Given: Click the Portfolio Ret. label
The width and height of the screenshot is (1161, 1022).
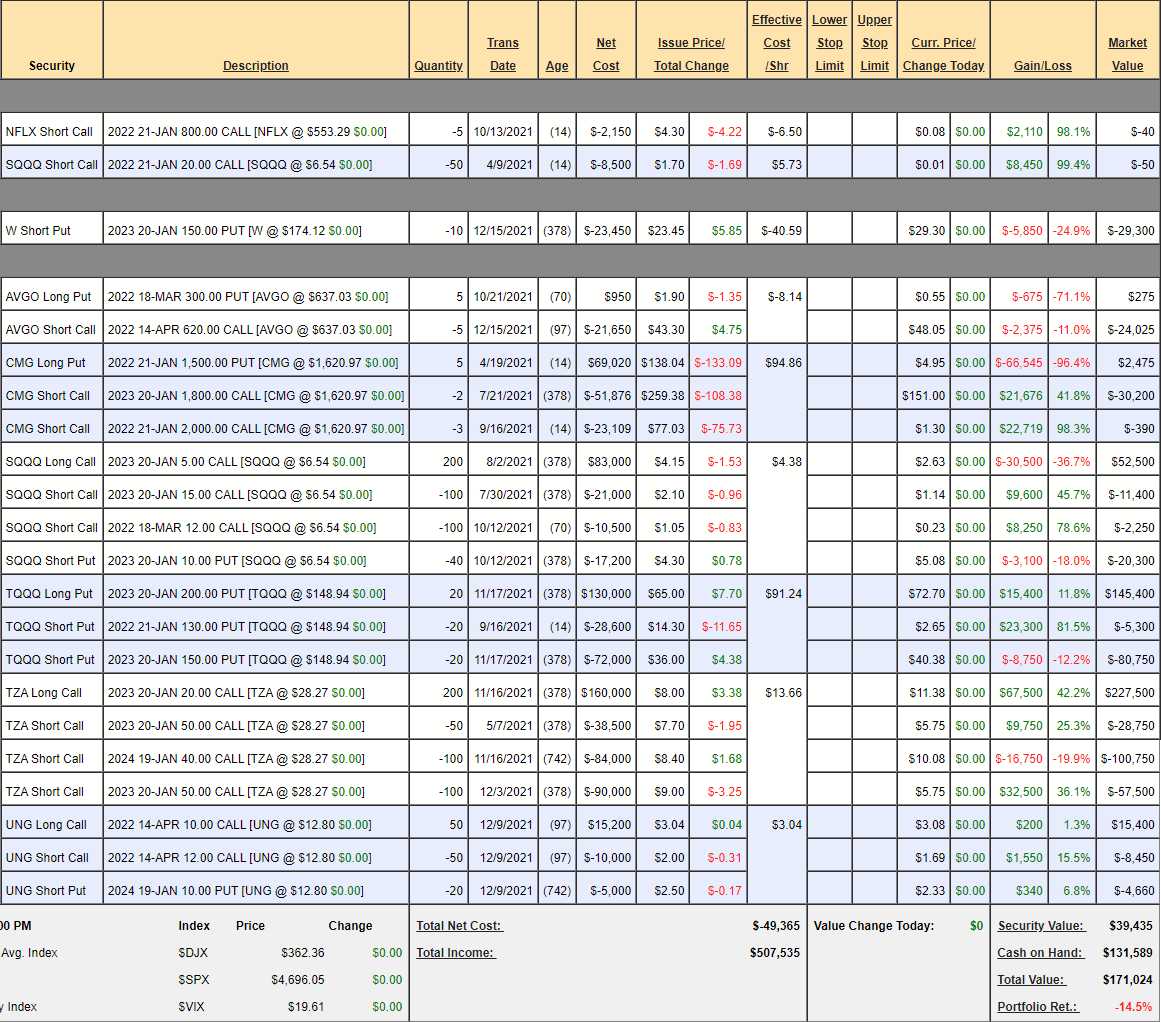Looking at the screenshot, I should click(x=1037, y=1007).
